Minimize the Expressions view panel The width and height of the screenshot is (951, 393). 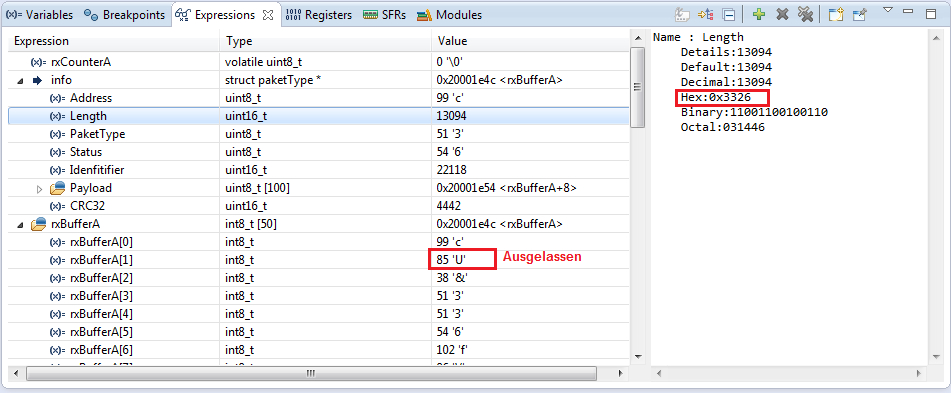(908, 11)
